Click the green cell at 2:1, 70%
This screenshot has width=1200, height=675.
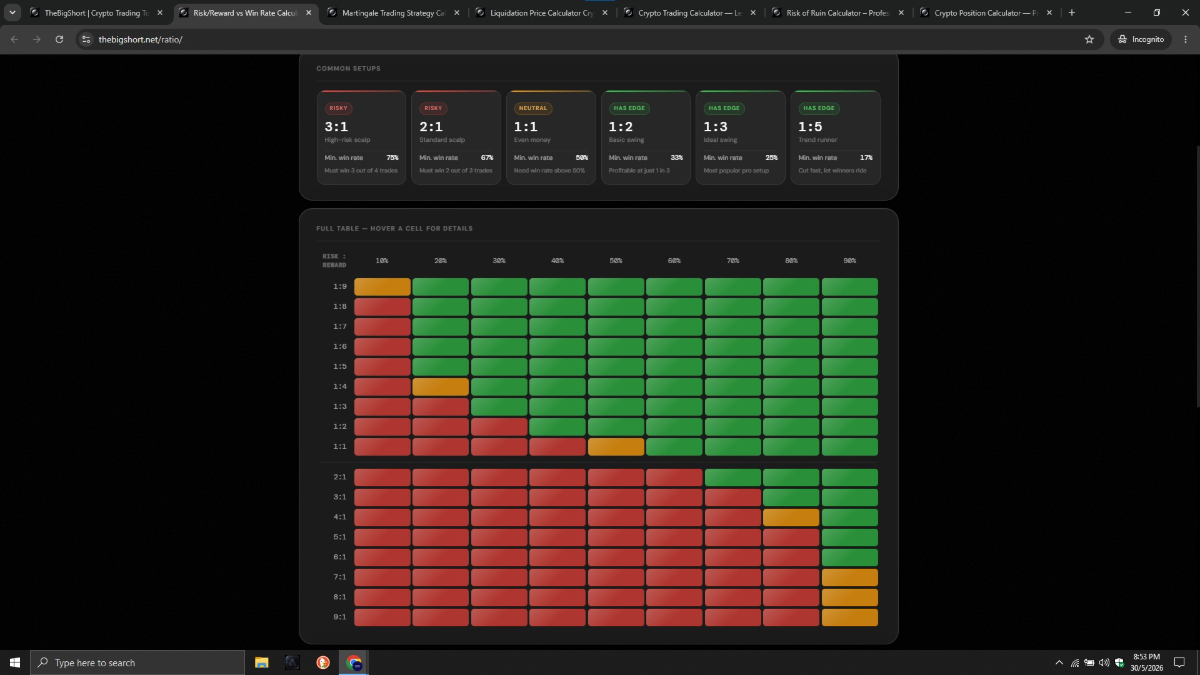point(733,478)
